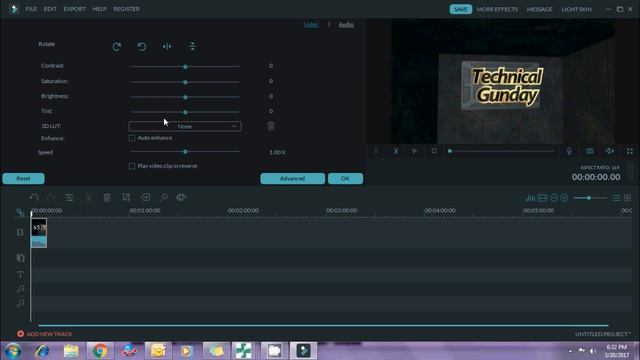The image size is (640, 360).
Task: Toggle the timeline link/snap icon
Action: click(20, 213)
